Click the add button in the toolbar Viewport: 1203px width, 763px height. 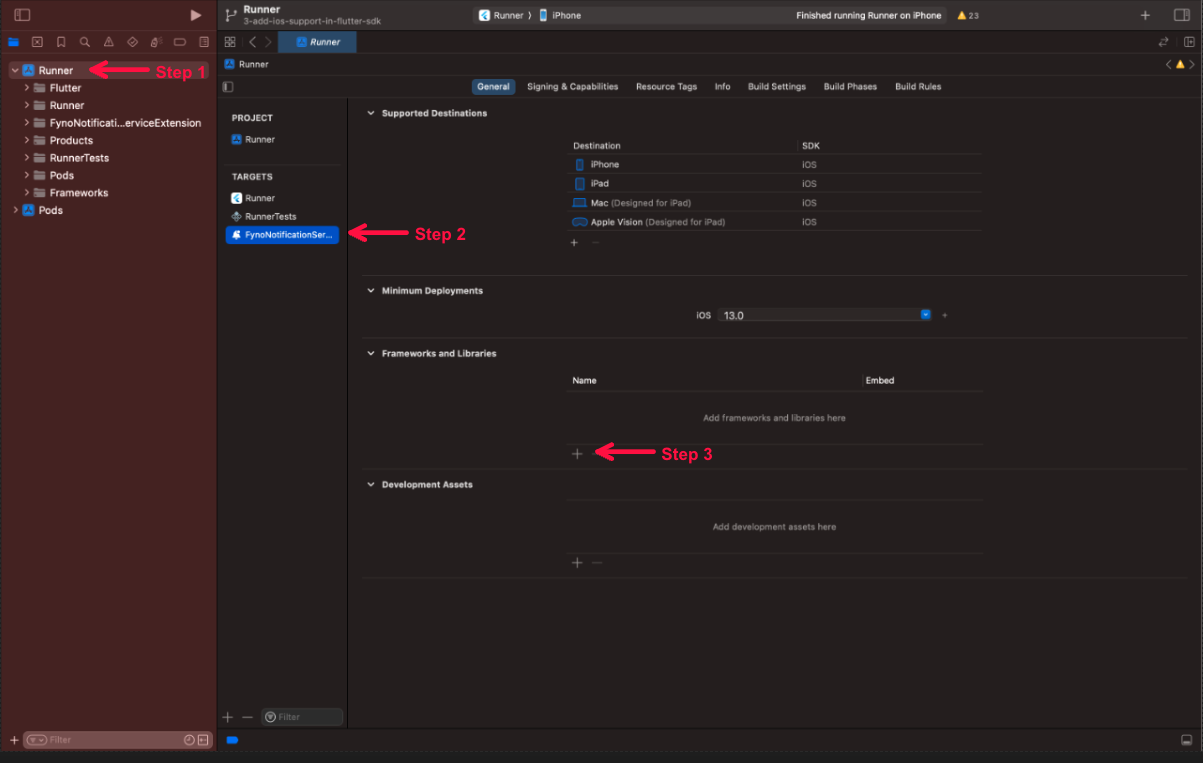(1145, 15)
